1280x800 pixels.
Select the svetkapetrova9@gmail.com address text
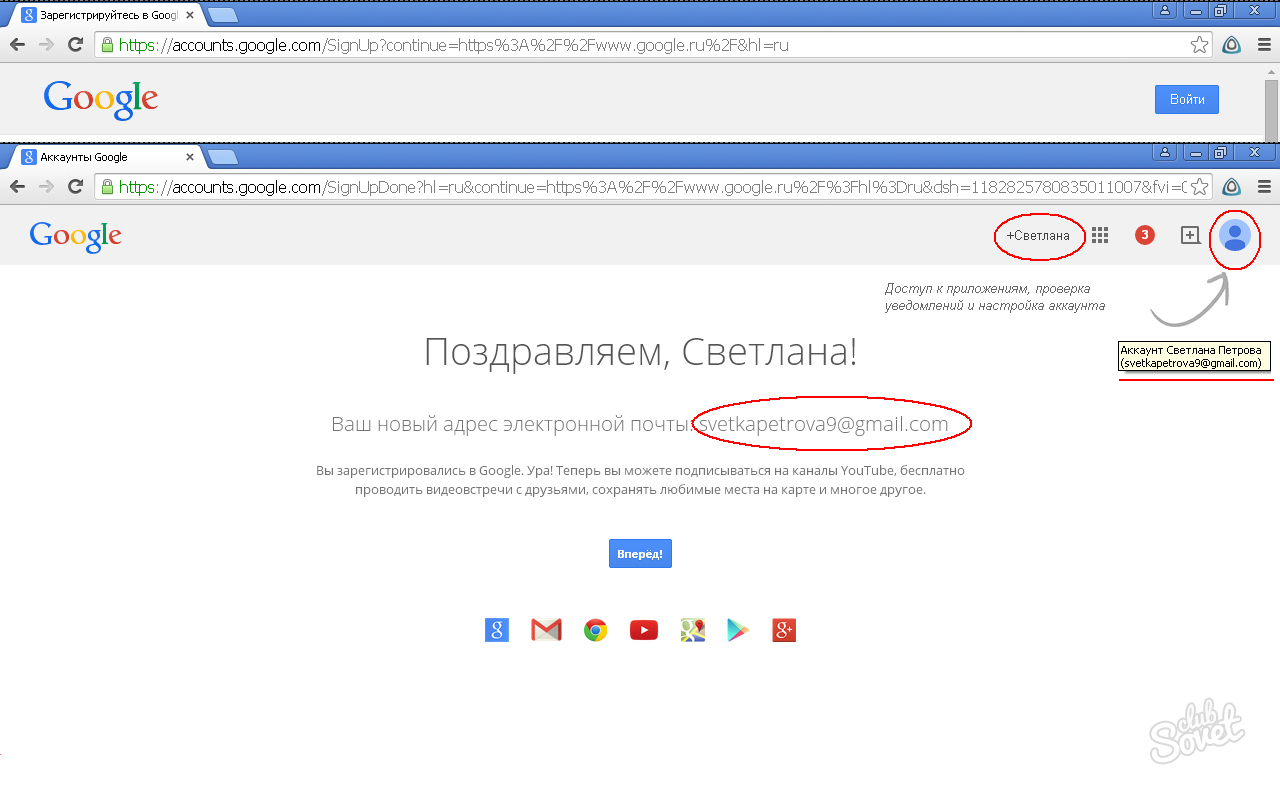coord(823,424)
